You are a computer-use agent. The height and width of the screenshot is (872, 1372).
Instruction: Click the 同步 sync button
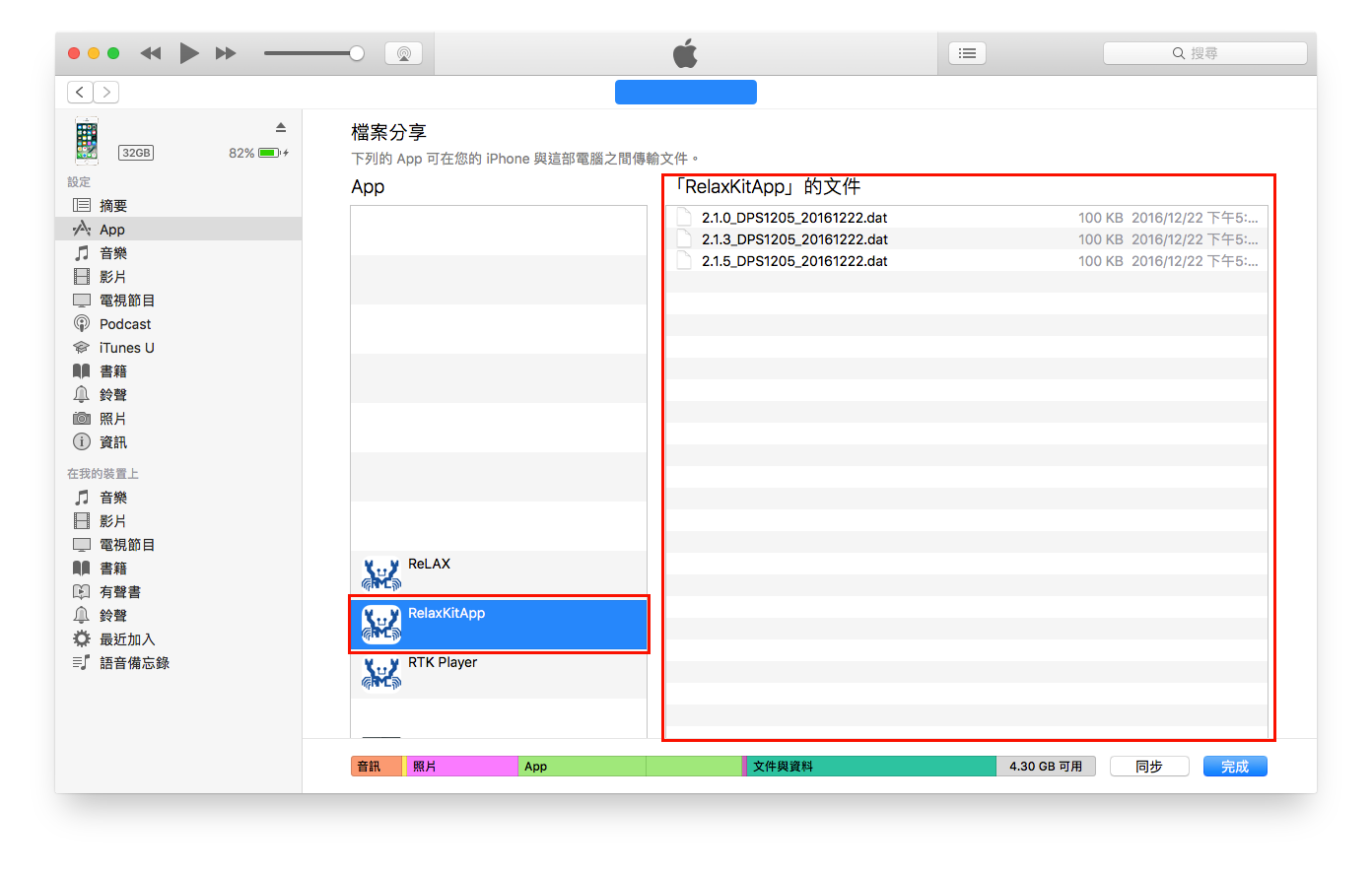pyautogui.click(x=1149, y=766)
